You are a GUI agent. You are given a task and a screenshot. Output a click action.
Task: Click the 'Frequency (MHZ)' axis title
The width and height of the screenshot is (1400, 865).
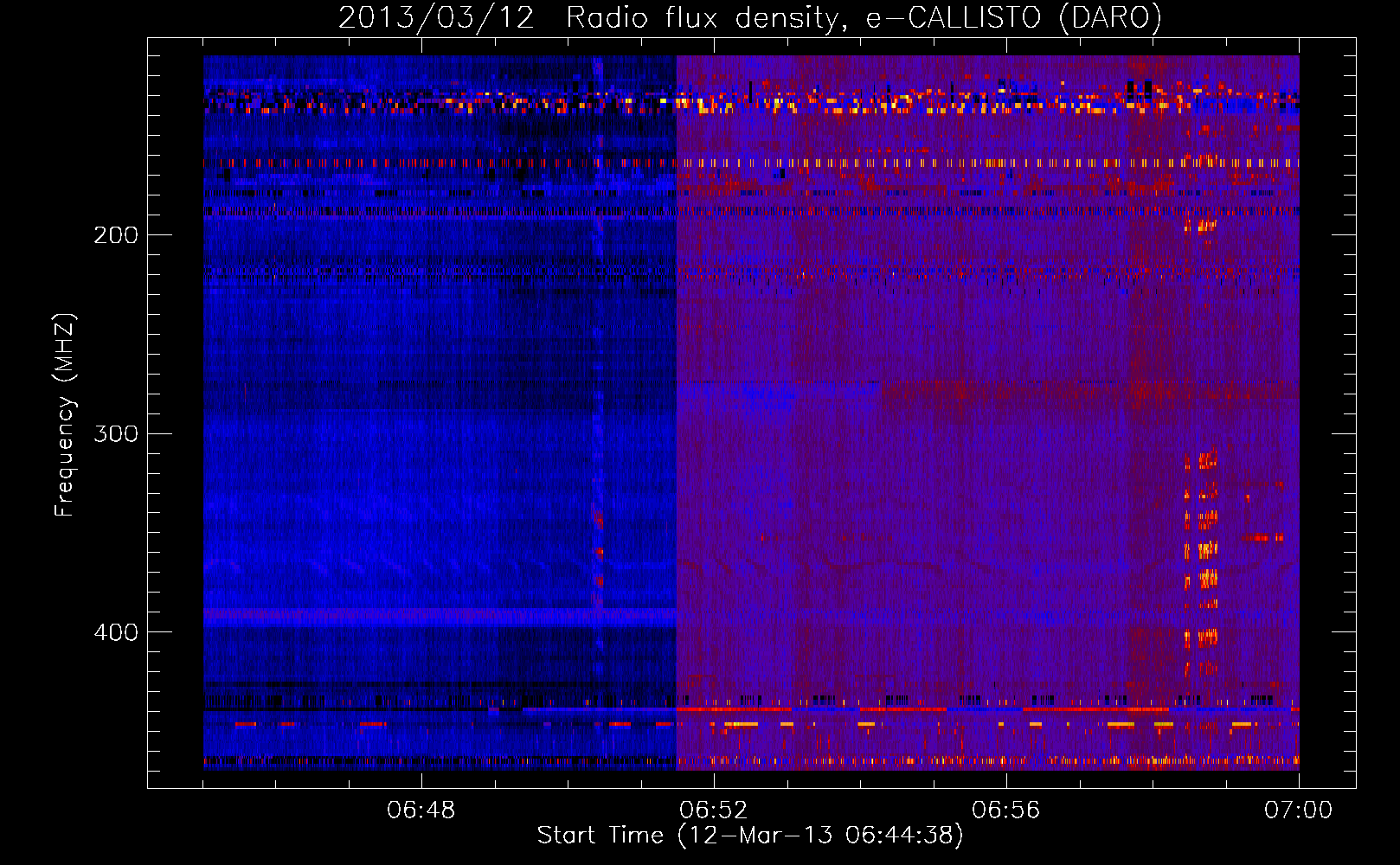tap(65, 414)
